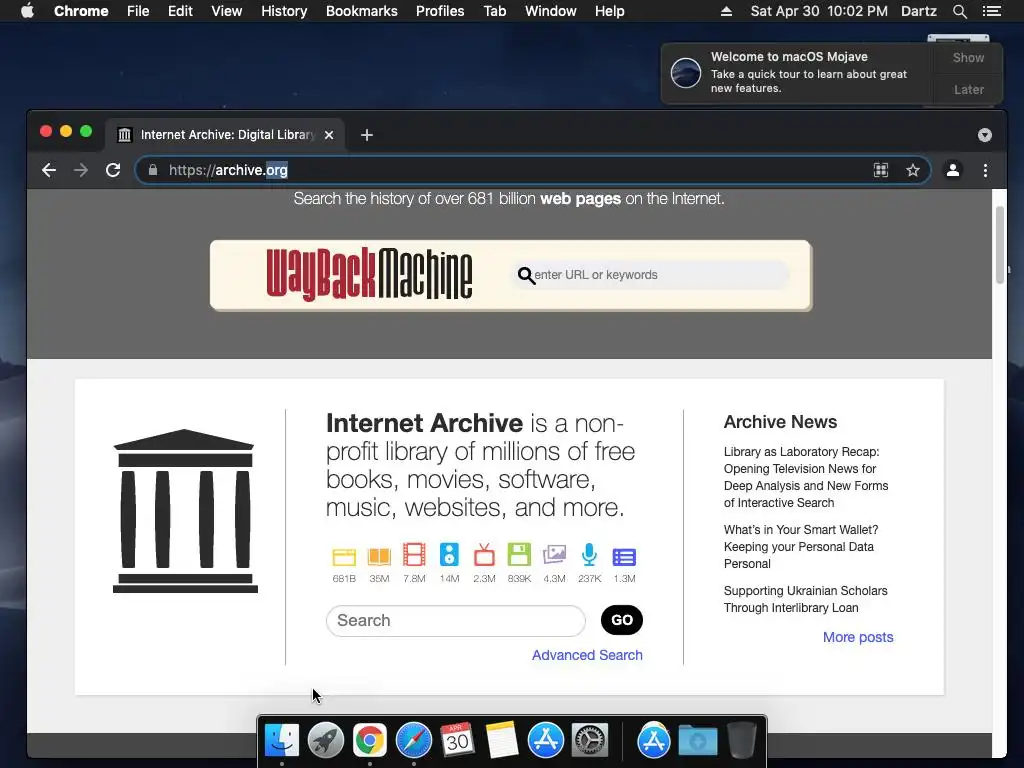
Task: Open Launchpad rocket in the Dock
Action: [x=326, y=741]
